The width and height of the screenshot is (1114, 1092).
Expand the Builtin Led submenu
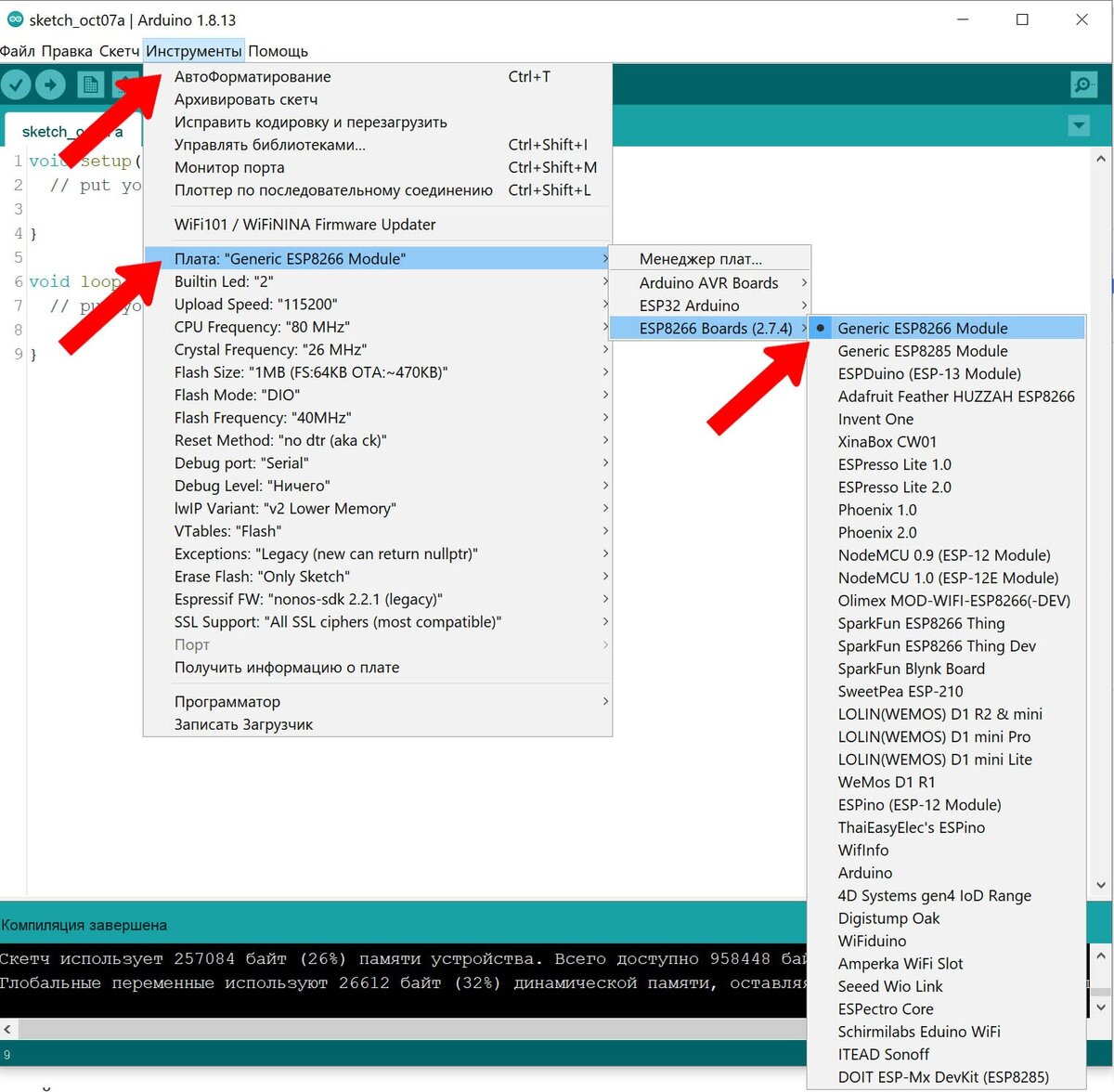point(378,281)
